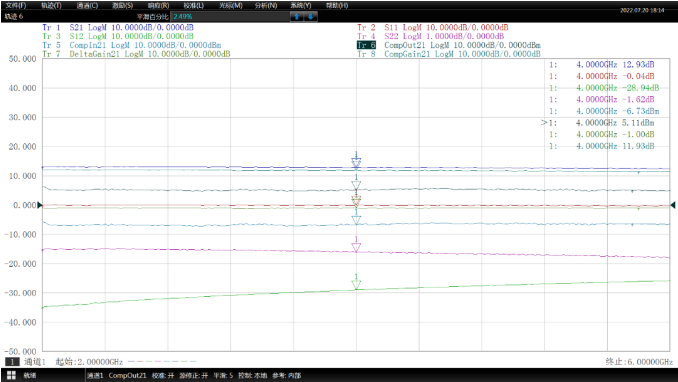Click the smoothing percentage up arrow
This screenshot has width=678, height=382.
(x=297, y=16)
